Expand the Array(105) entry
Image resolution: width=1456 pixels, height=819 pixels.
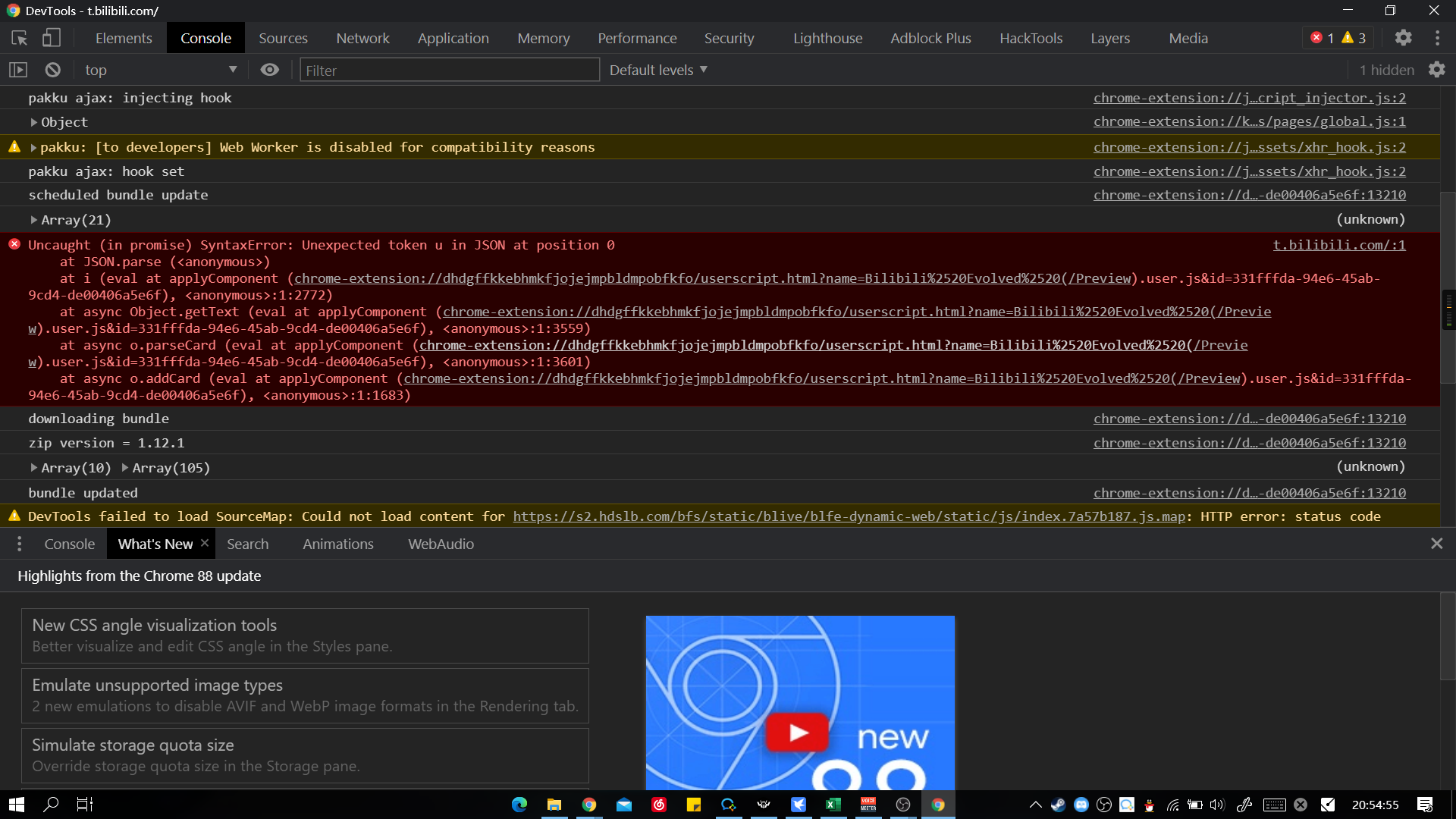(124, 468)
